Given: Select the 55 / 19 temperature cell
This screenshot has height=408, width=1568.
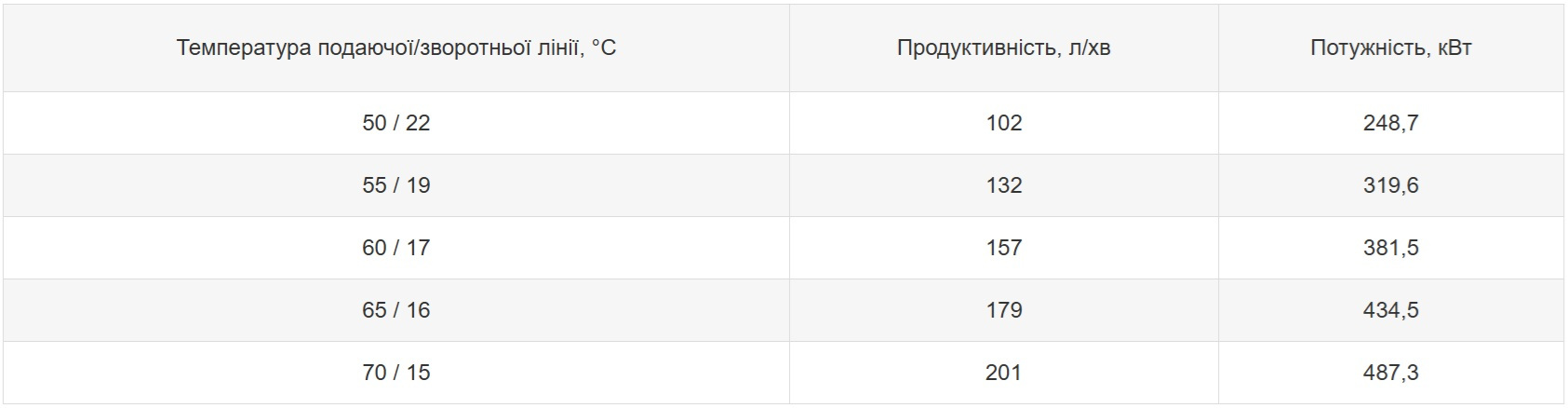Looking at the screenshot, I should 396,185.
